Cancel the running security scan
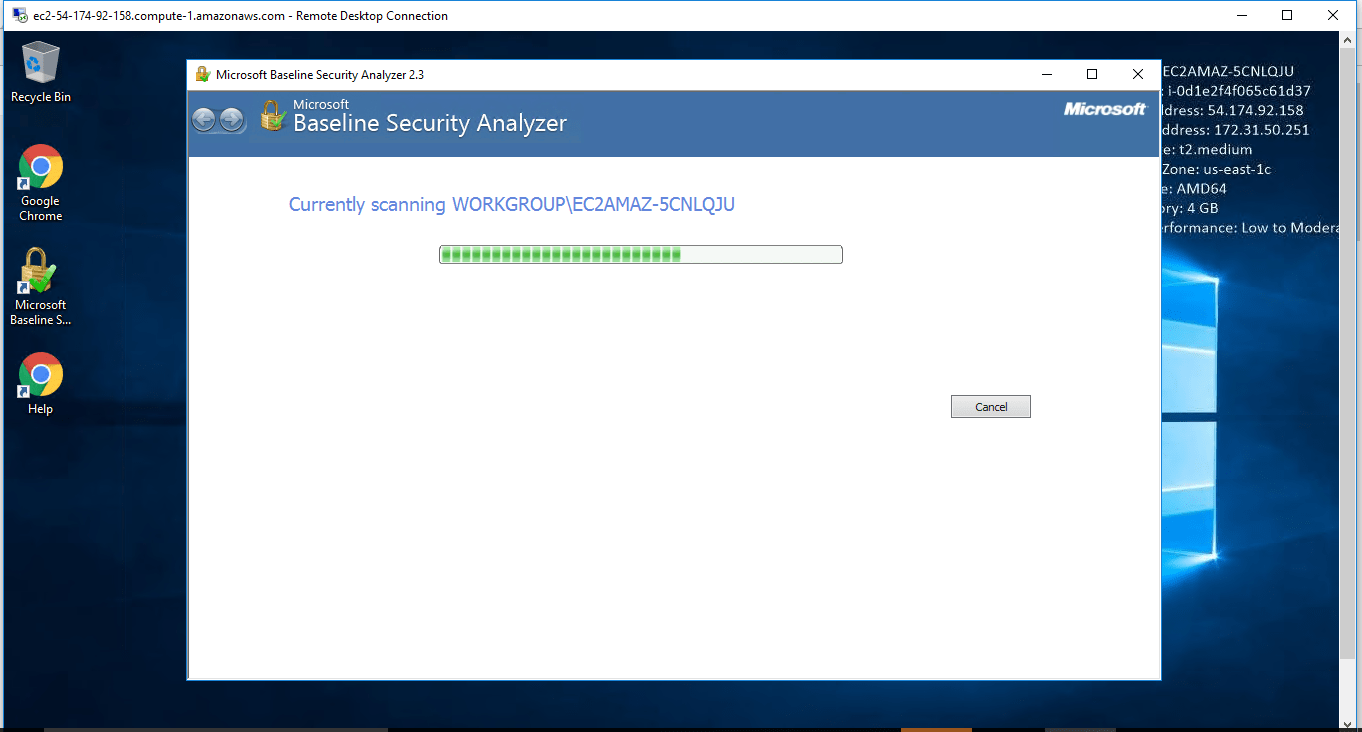The width and height of the screenshot is (1362, 732). [x=990, y=407]
